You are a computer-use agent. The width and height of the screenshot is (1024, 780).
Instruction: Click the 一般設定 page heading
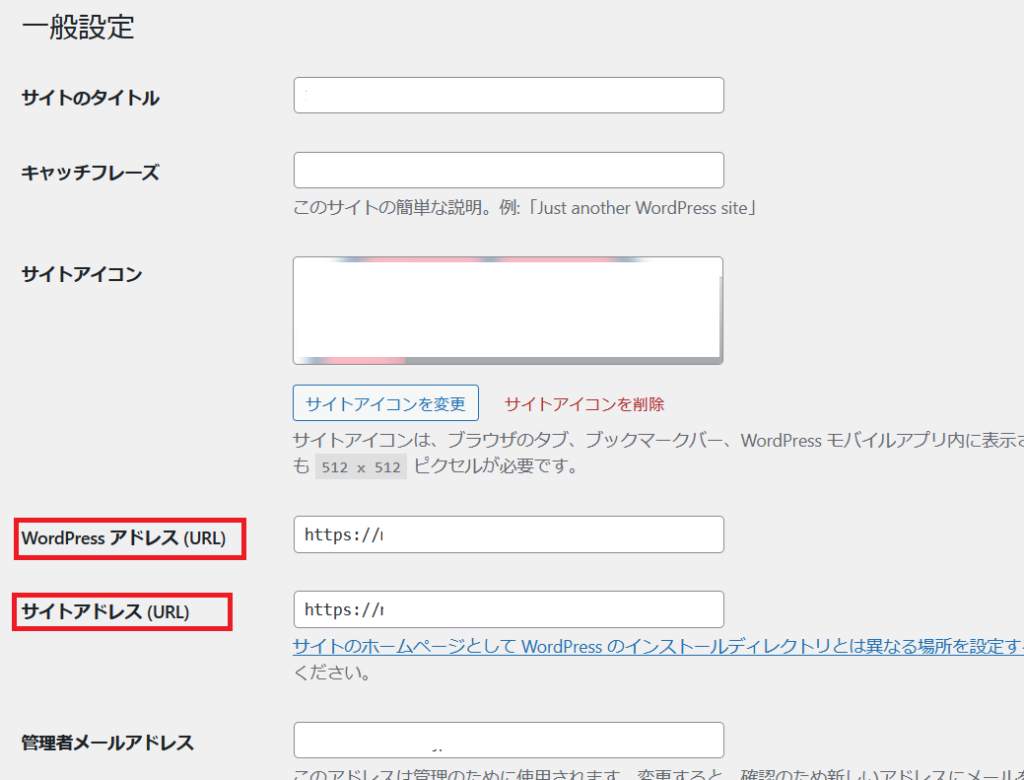pyautogui.click(x=78, y=27)
